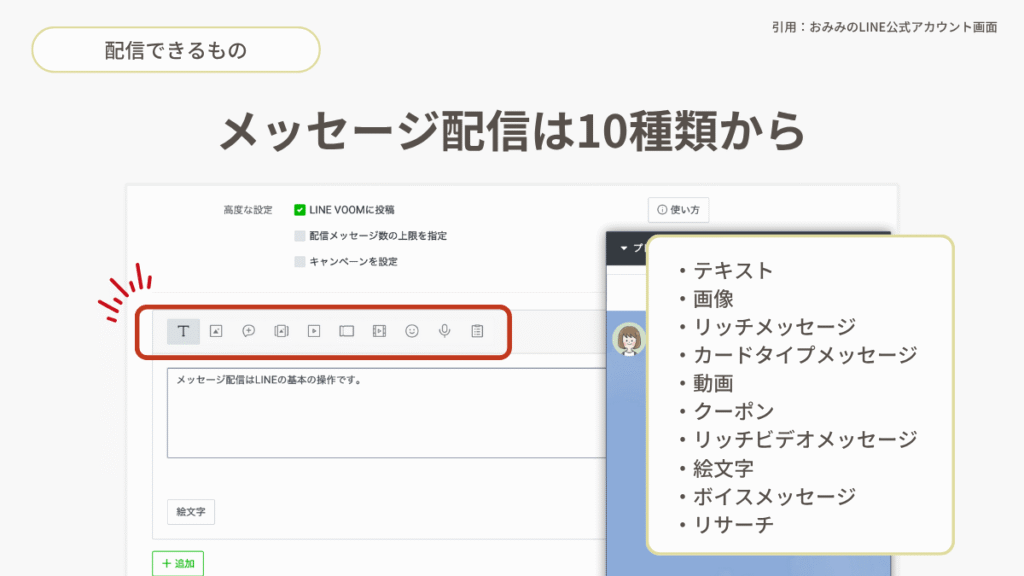Viewport: 1024px width, 576px height.
Task: Choose the emoji smiley icon in toolbar
Action: coord(412,331)
